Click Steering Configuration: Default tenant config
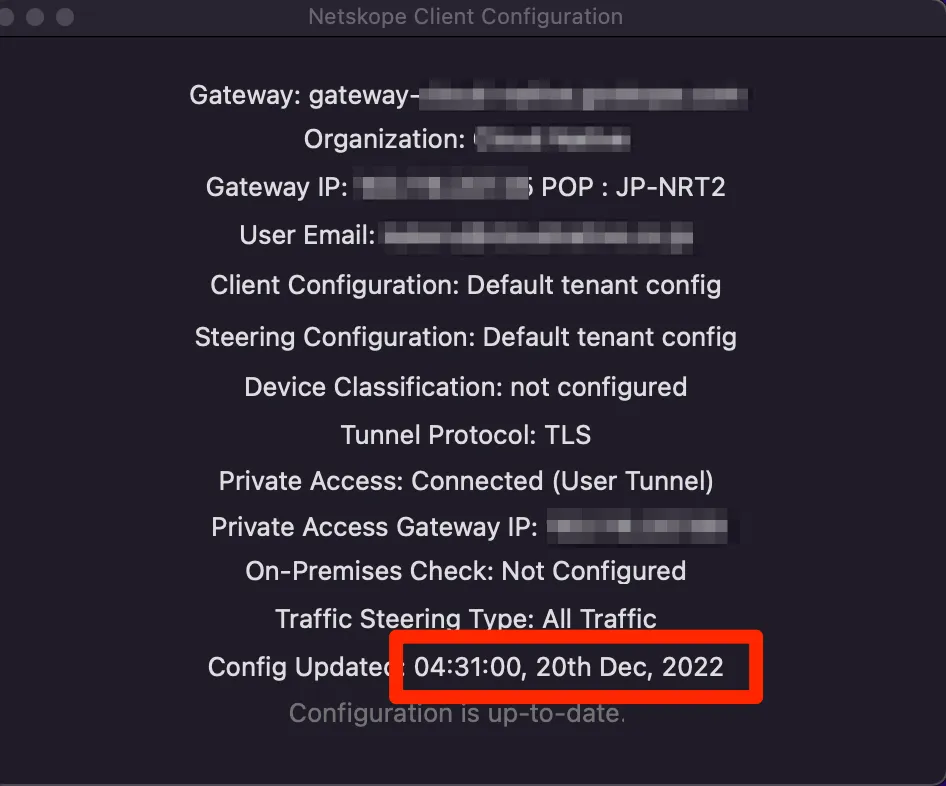This screenshot has width=946, height=786. click(x=465, y=337)
